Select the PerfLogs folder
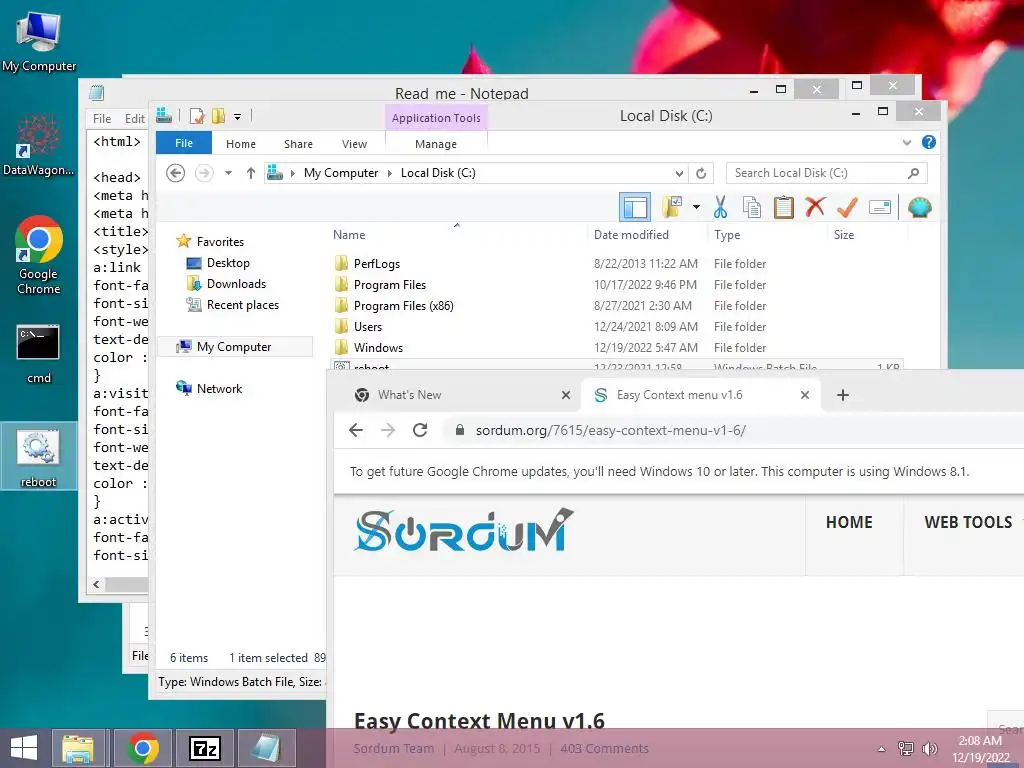 tap(377, 264)
